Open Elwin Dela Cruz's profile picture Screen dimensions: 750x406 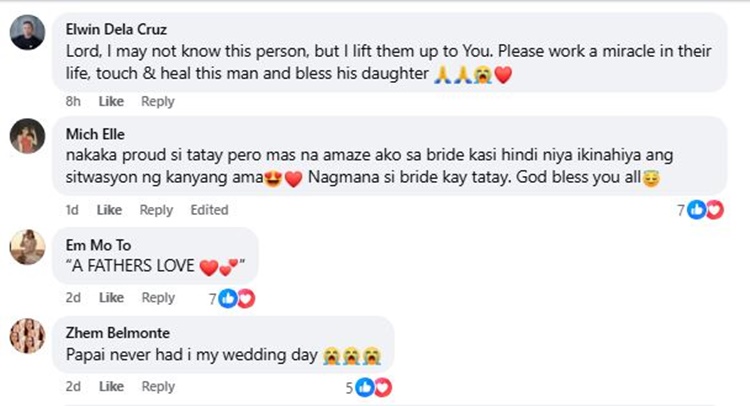(x=26, y=33)
